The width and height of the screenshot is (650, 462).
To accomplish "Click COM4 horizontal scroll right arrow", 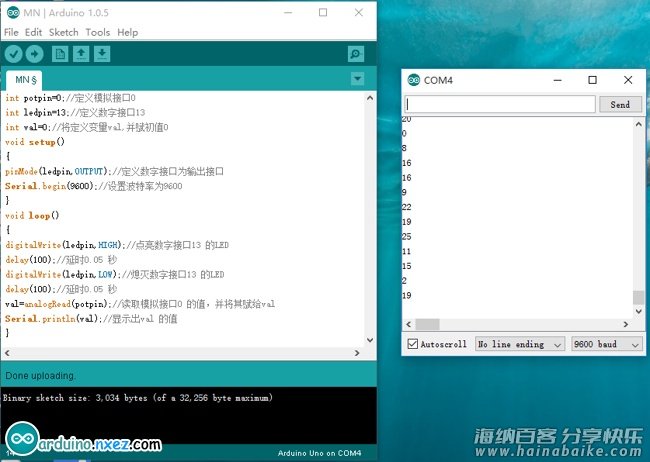I will (x=626, y=324).
